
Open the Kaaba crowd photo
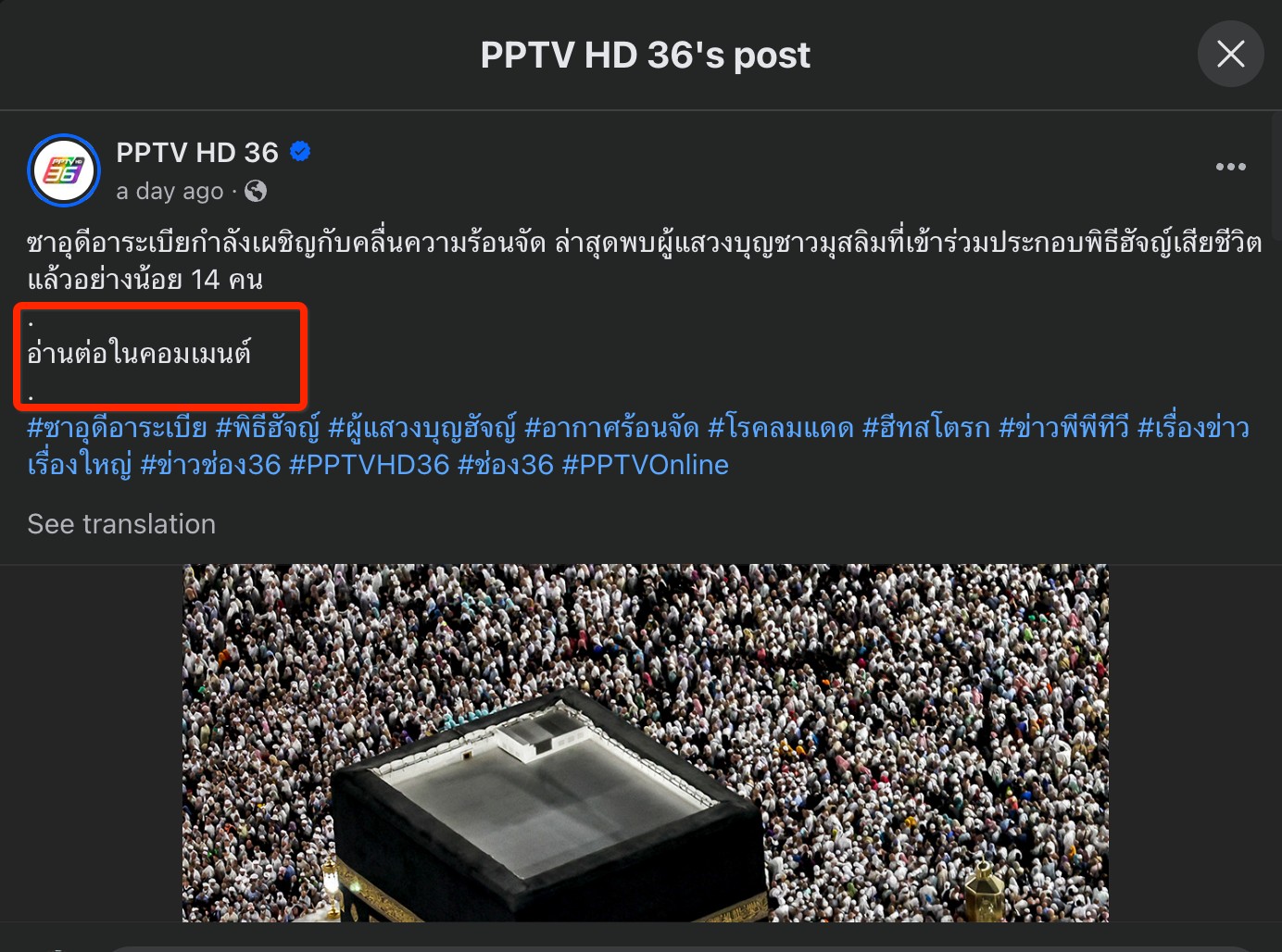pyautogui.click(x=645, y=743)
